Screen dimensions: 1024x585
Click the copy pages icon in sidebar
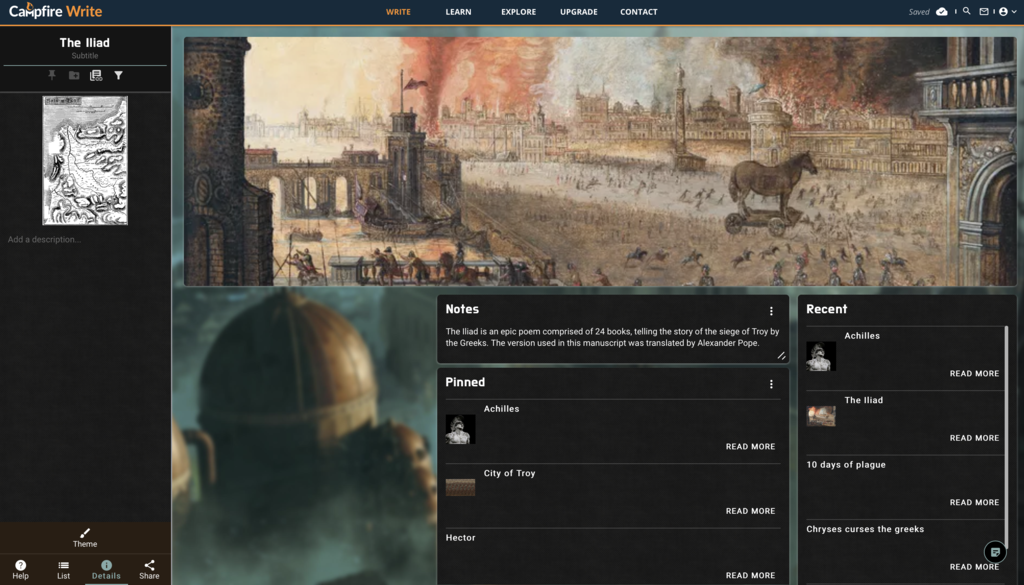[x=96, y=75]
